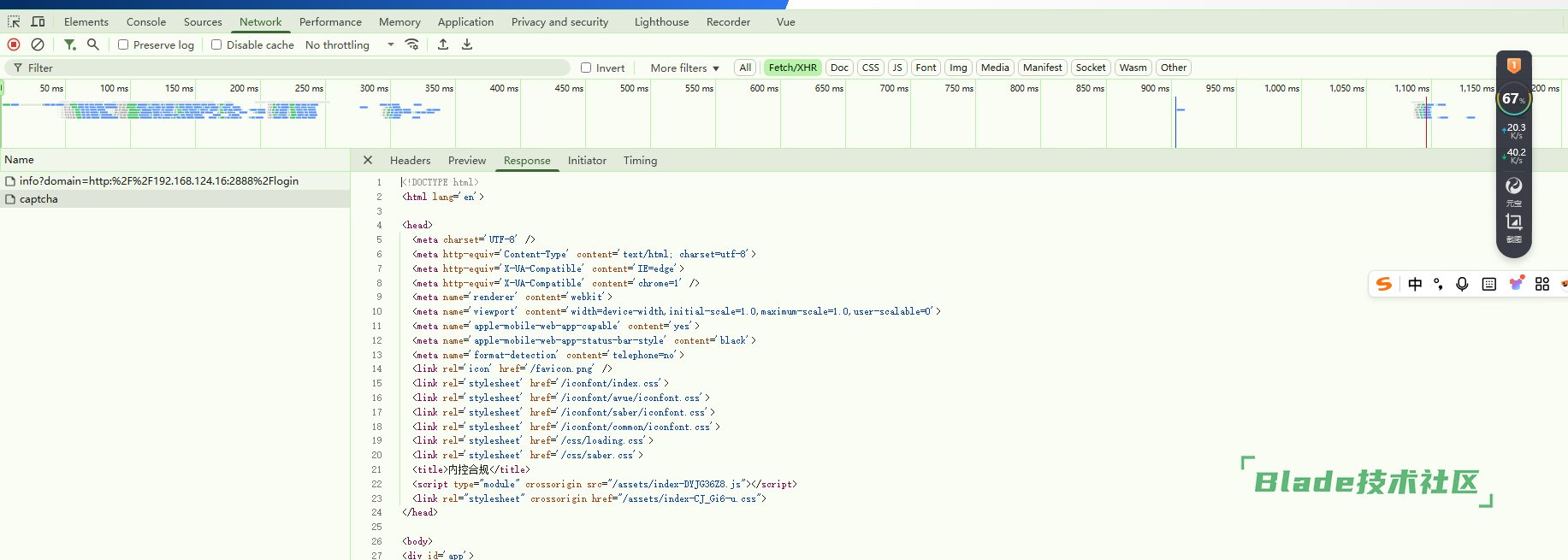
Task: Click the orange badge on floating widget
Action: point(1513,65)
